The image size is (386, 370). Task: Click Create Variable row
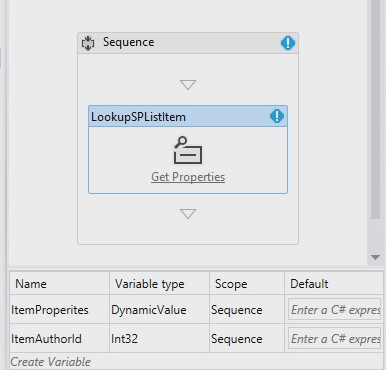coord(196,361)
